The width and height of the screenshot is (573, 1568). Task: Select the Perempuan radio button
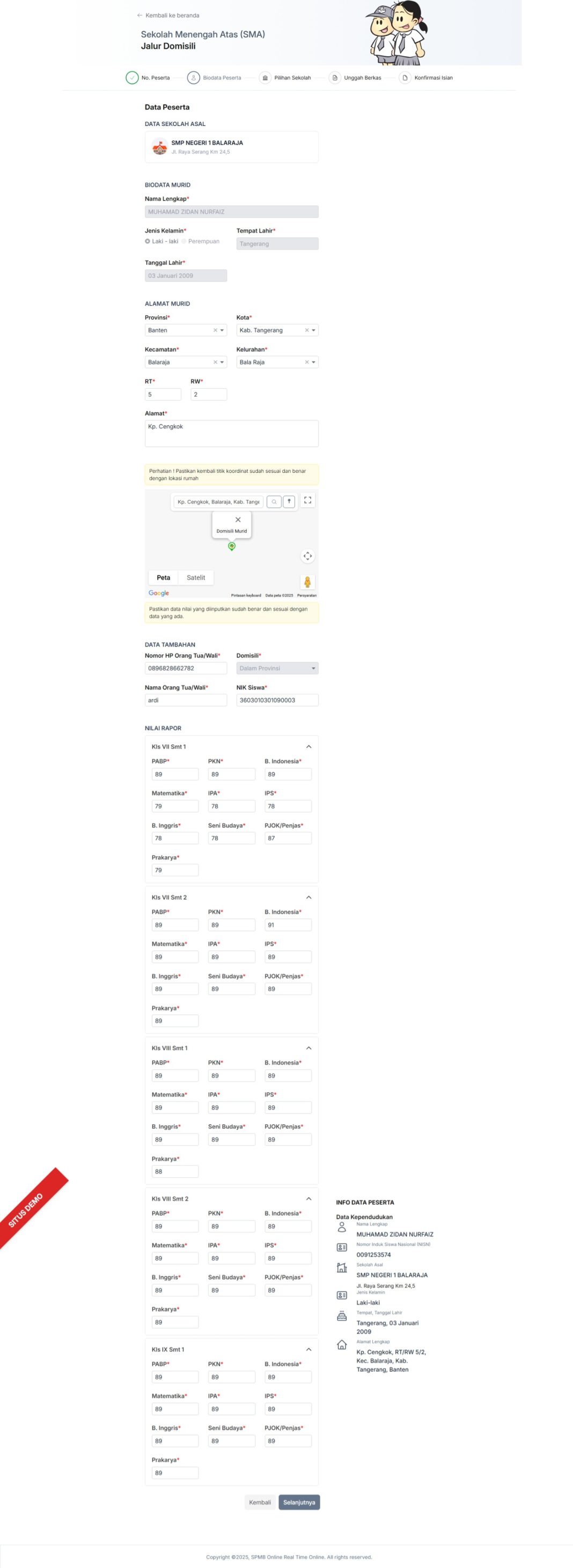(x=184, y=242)
